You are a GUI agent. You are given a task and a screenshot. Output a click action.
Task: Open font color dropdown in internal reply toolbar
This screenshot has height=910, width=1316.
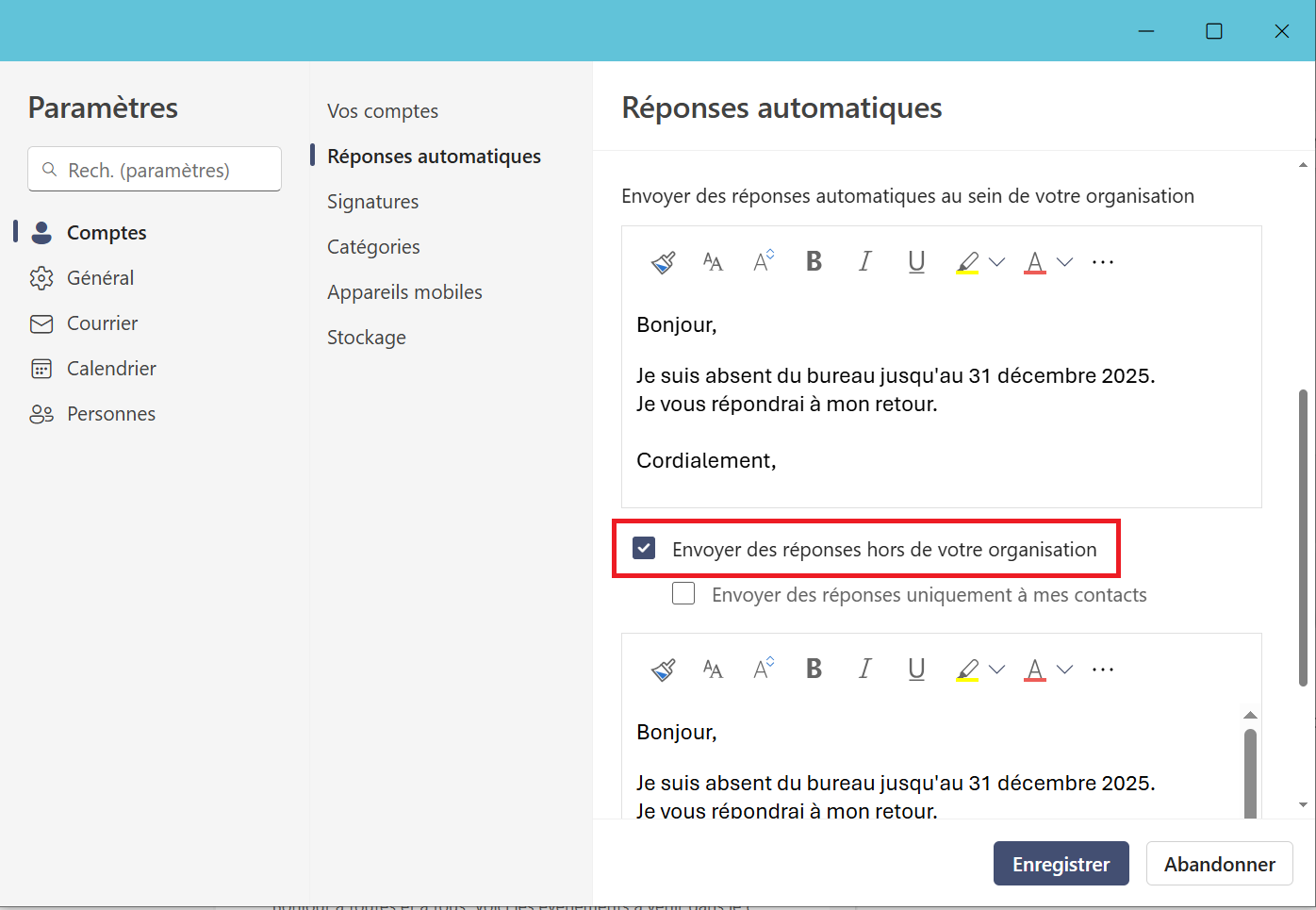[1065, 262]
